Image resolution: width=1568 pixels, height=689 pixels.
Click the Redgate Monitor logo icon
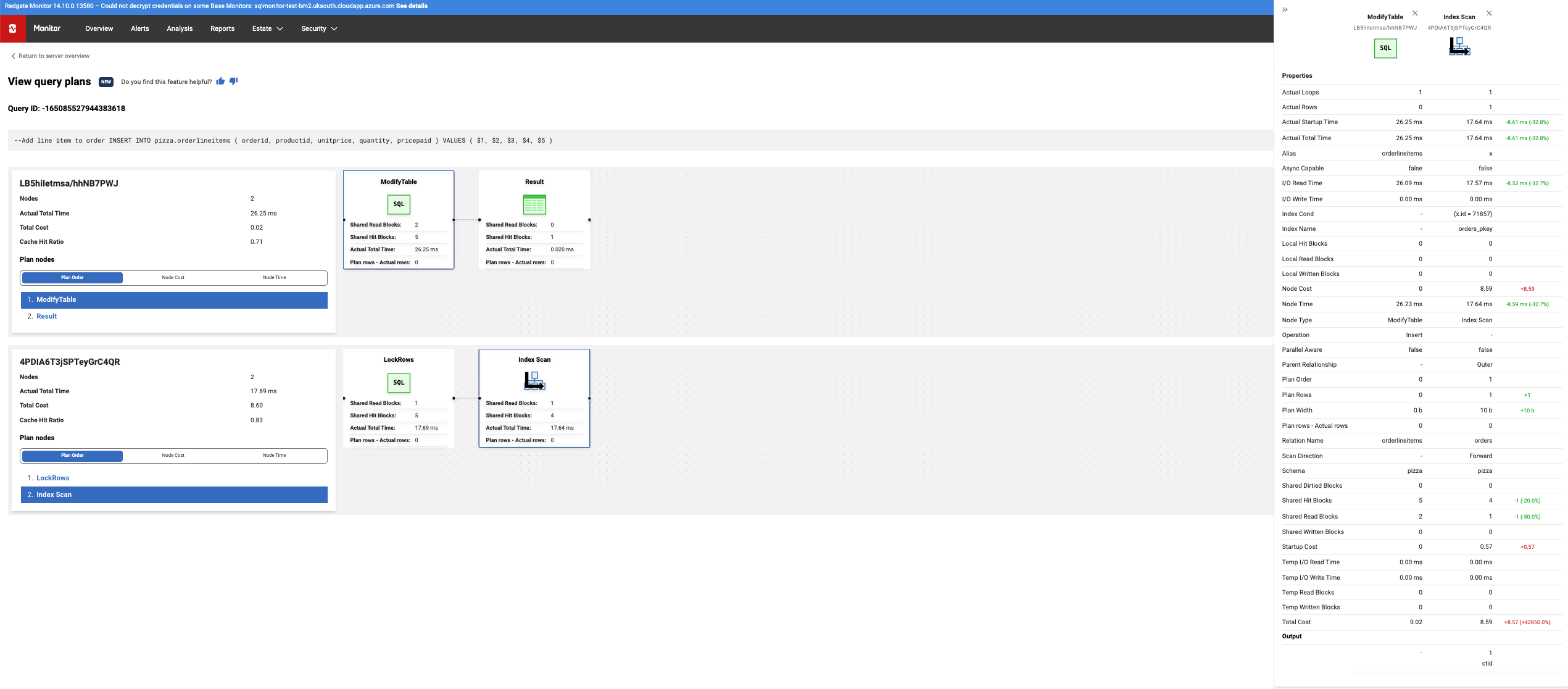[x=13, y=28]
